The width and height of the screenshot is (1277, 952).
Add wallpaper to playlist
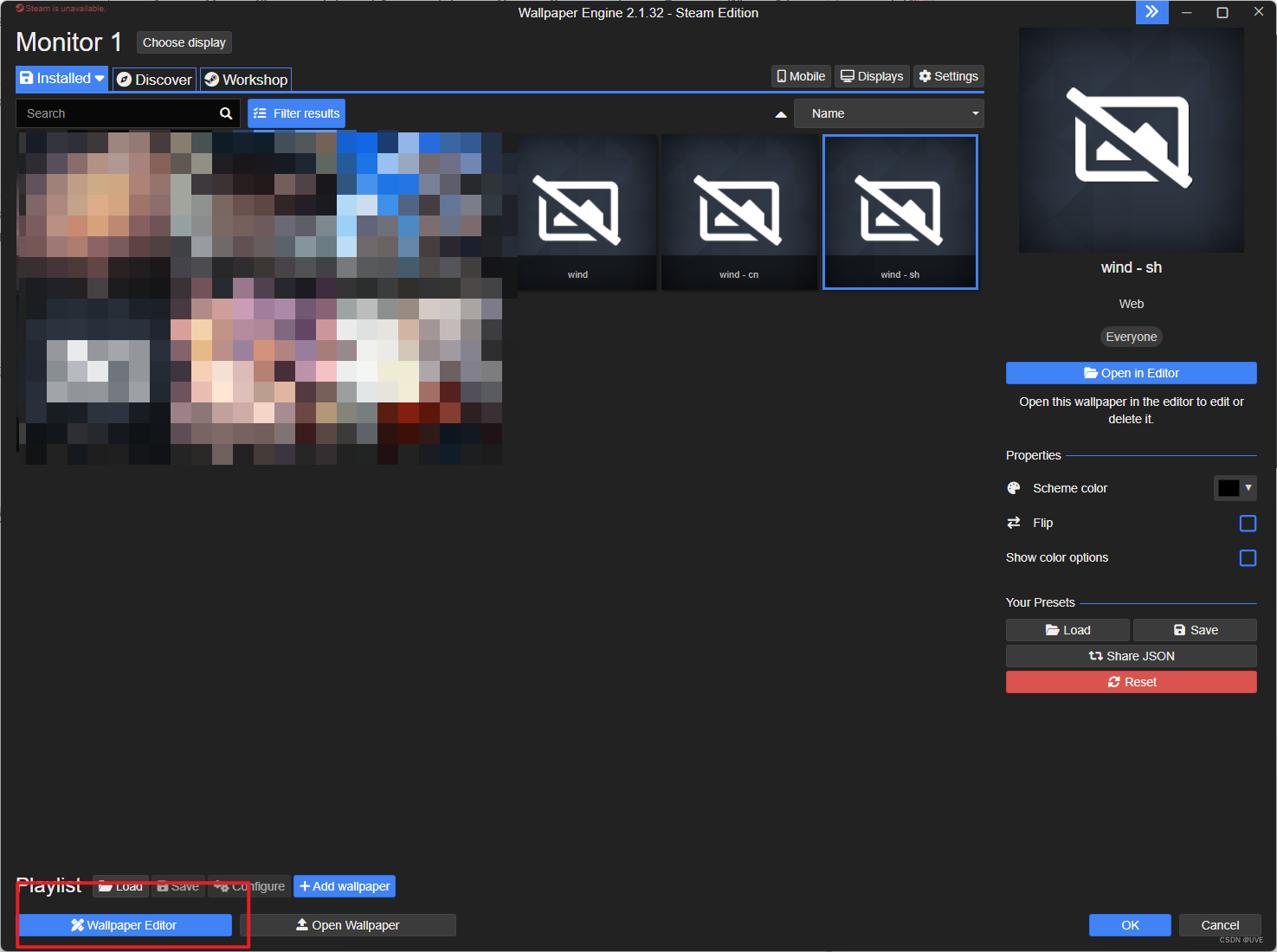click(345, 886)
